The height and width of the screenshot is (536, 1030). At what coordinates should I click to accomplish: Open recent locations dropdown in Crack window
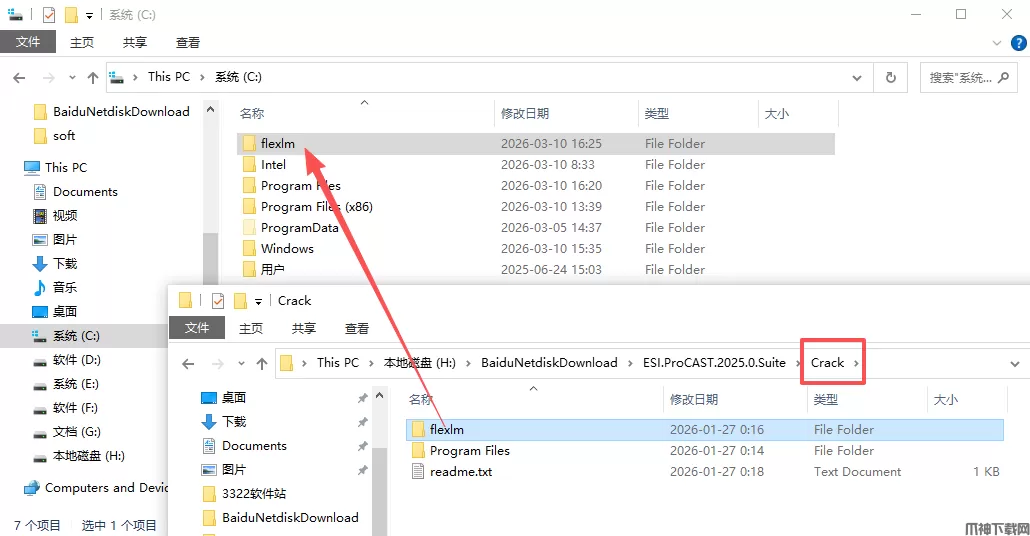pos(241,363)
